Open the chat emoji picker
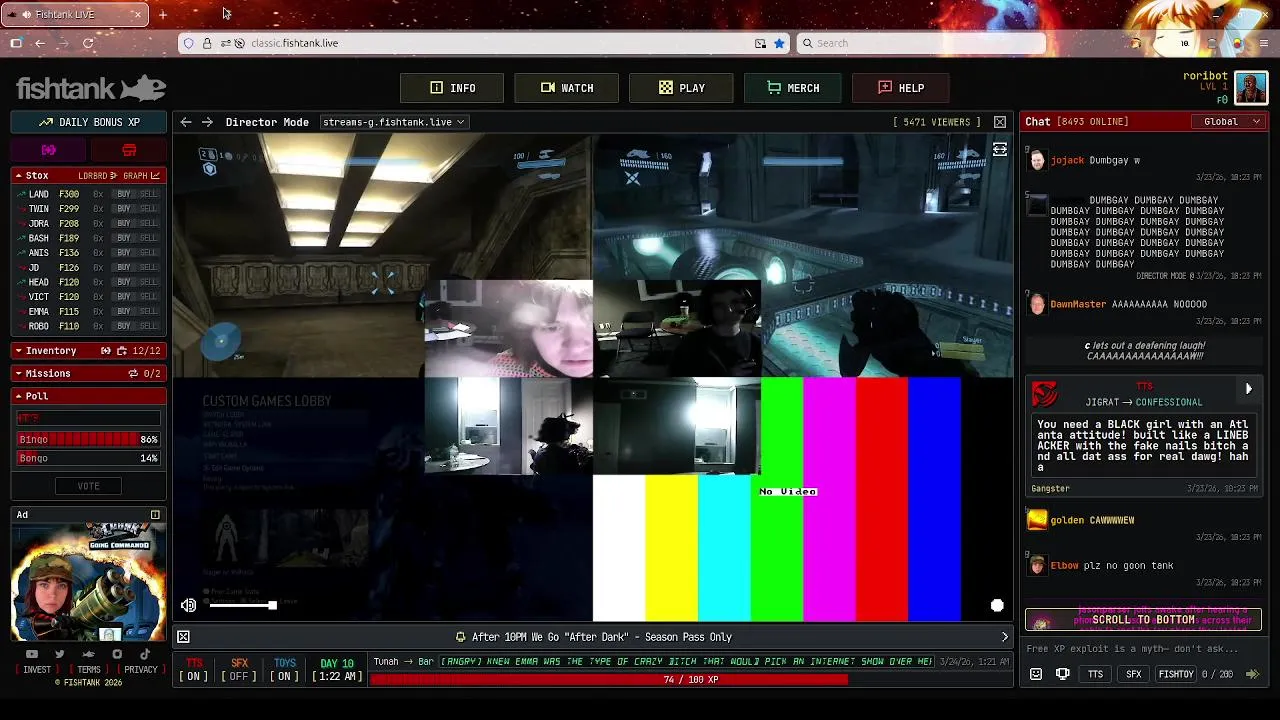This screenshot has height=720, width=1280. point(1036,675)
